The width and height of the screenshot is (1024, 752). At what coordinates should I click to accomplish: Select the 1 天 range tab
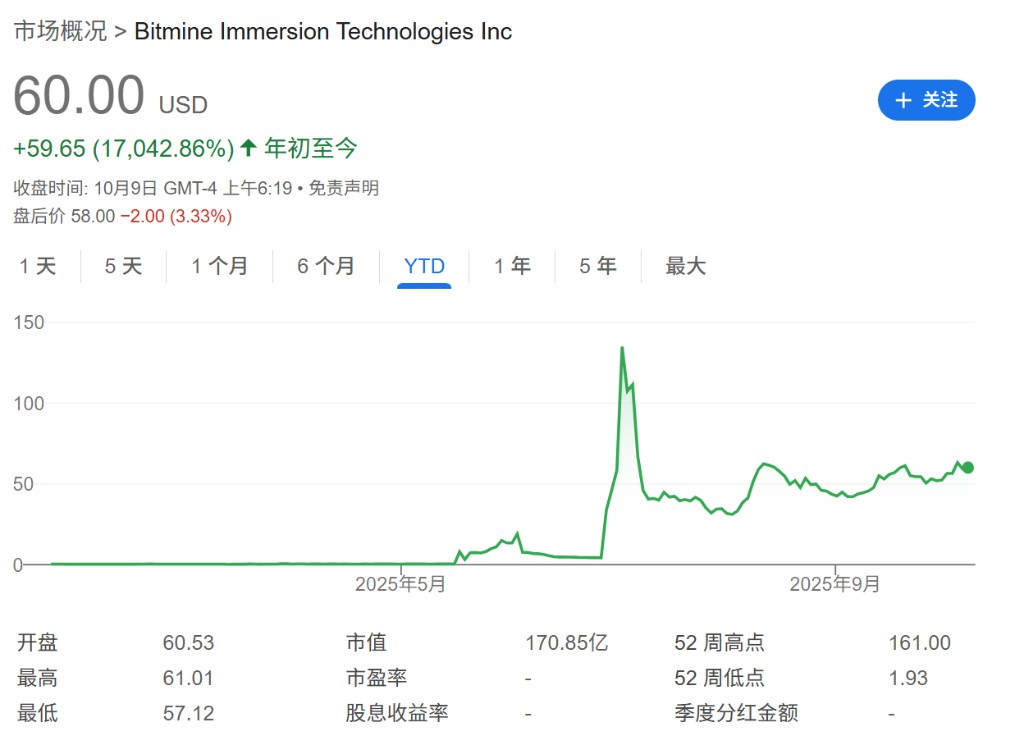(38, 266)
